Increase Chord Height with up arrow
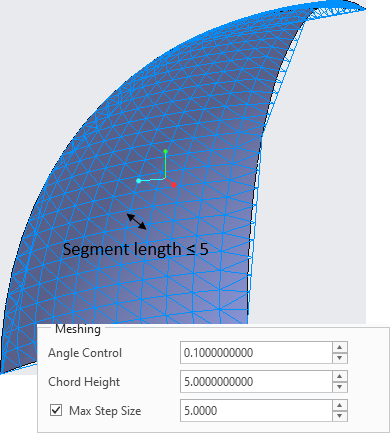 pos(340,376)
